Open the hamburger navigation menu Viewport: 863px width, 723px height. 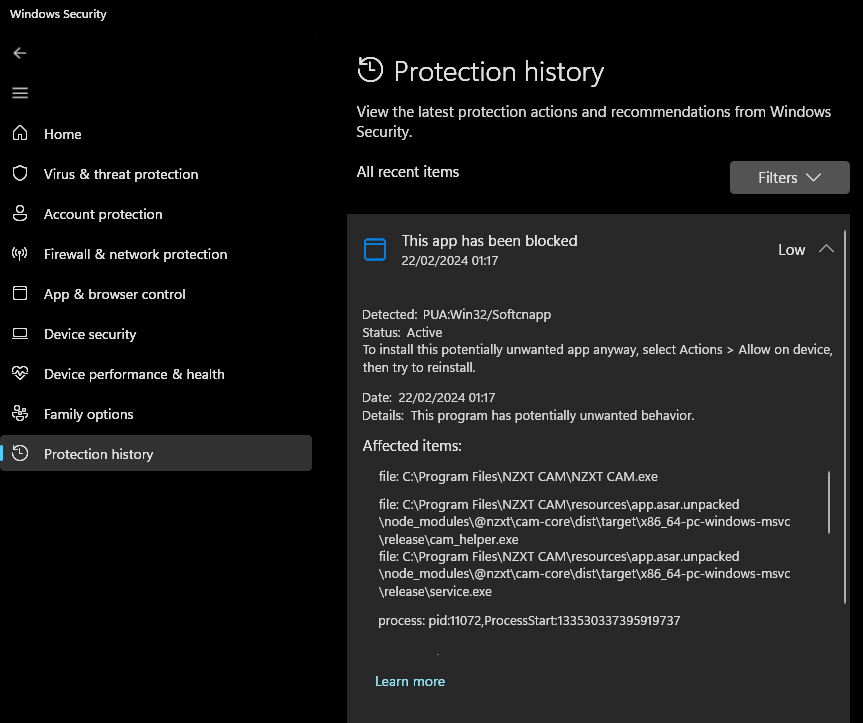tap(20, 93)
